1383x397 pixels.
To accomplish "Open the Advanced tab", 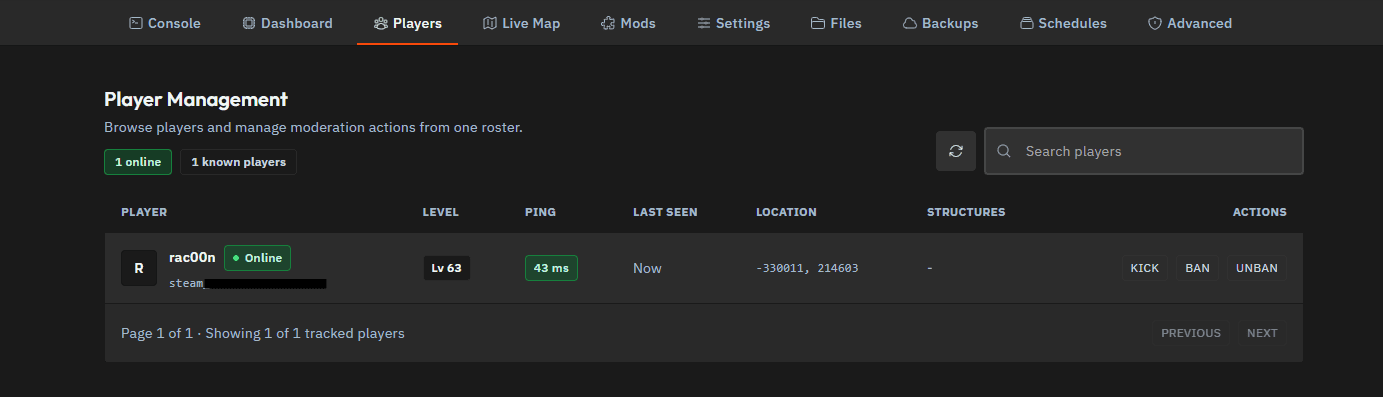I will pyautogui.click(x=1189, y=23).
